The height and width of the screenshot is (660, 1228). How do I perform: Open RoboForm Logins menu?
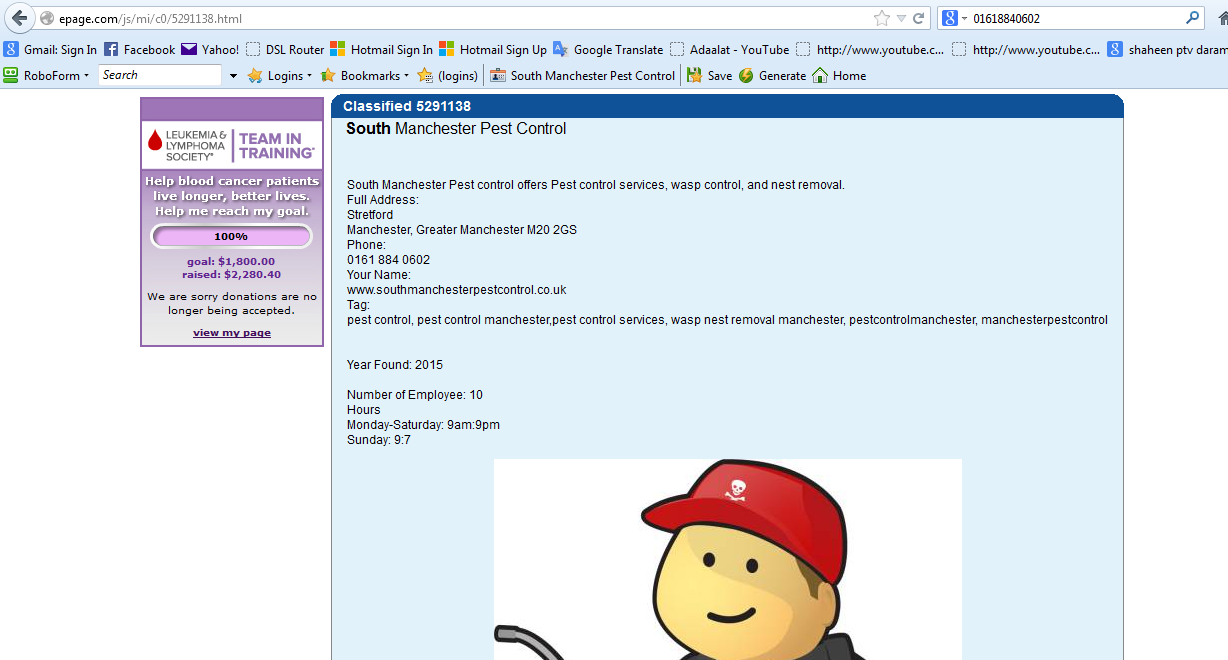280,75
